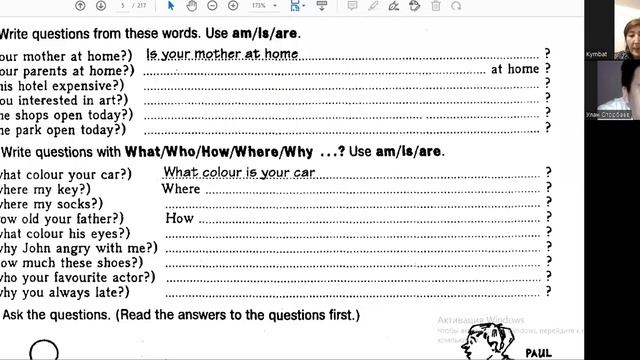The height and width of the screenshot is (360, 640).
Task: Click the 'How' answer line start
Action: [180, 218]
